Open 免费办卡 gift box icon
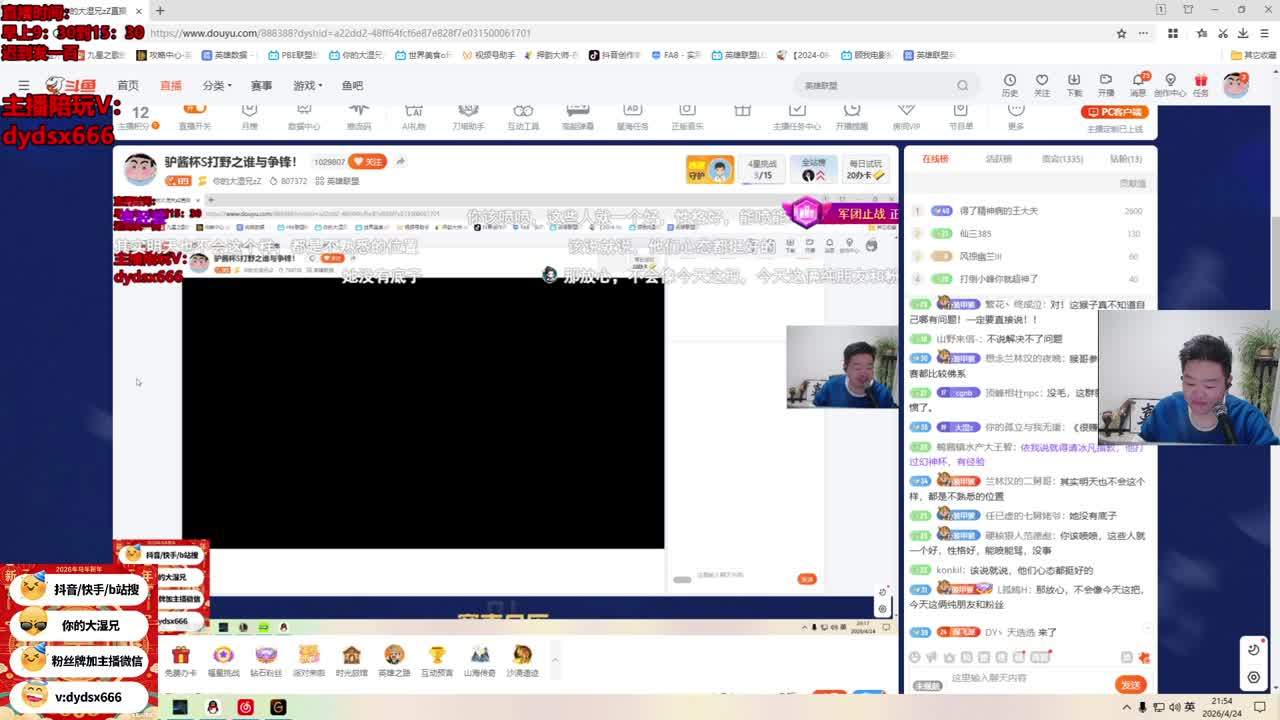1280x720 pixels. pos(180,659)
